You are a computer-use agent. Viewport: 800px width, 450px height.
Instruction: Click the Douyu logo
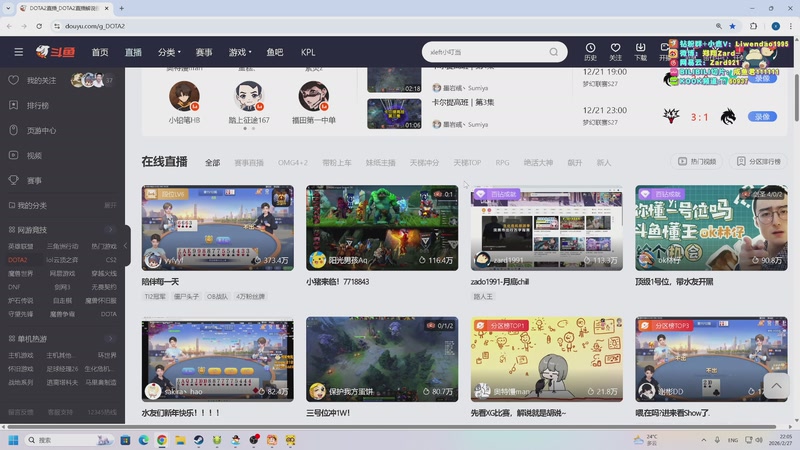pyautogui.click(x=55, y=52)
